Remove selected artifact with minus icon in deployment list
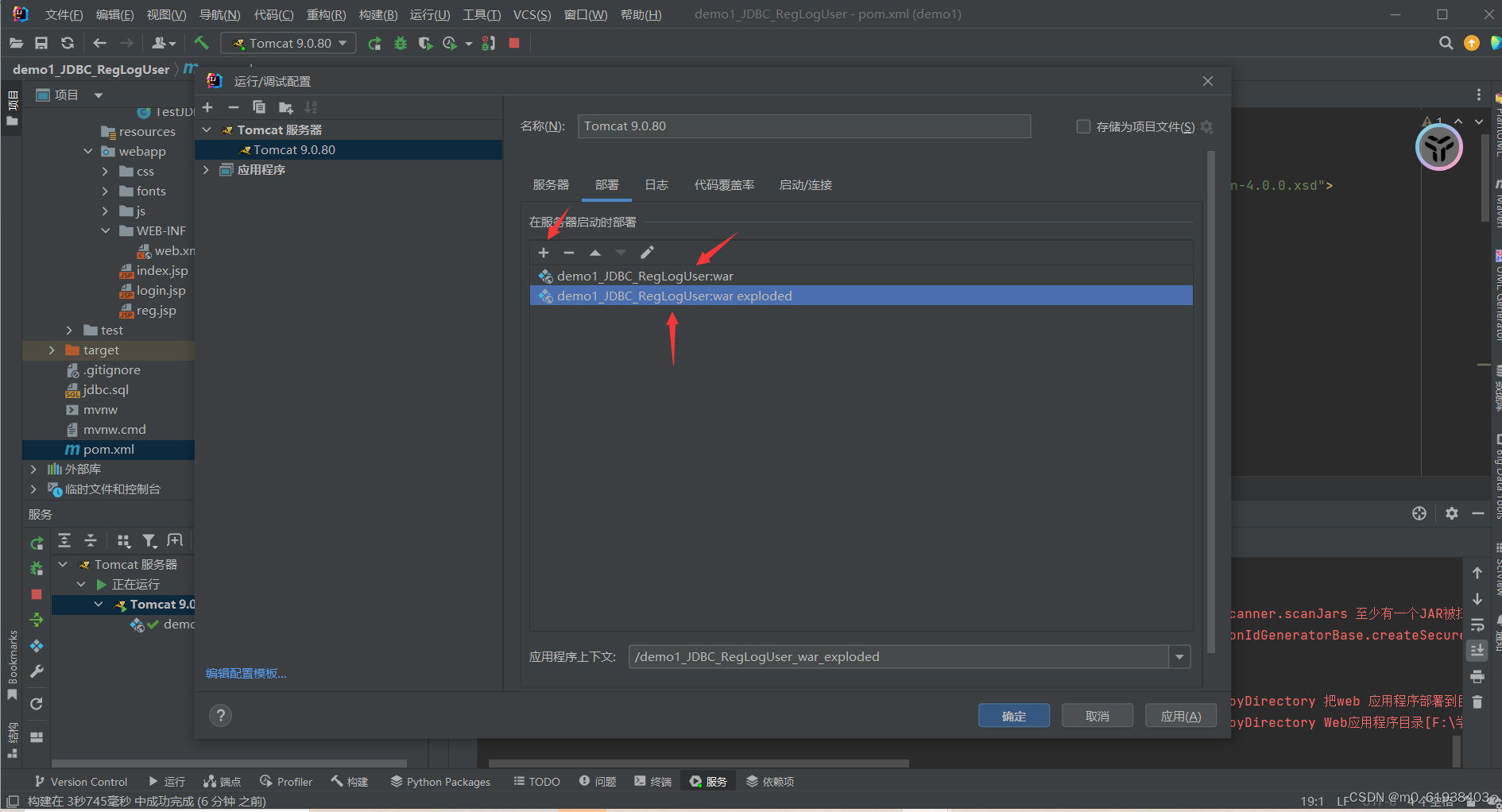 pyautogui.click(x=569, y=253)
